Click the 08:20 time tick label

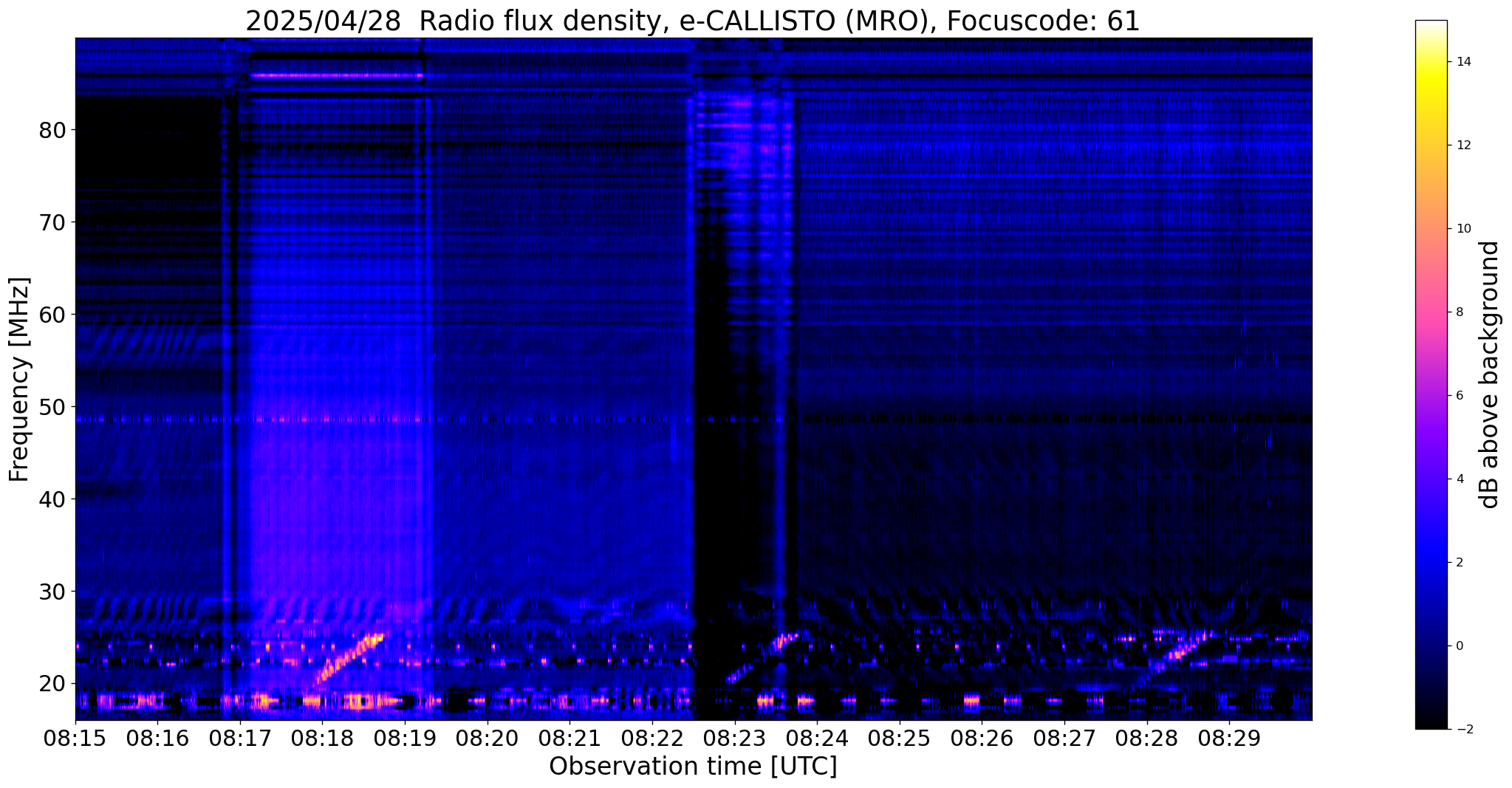(488, 738)
